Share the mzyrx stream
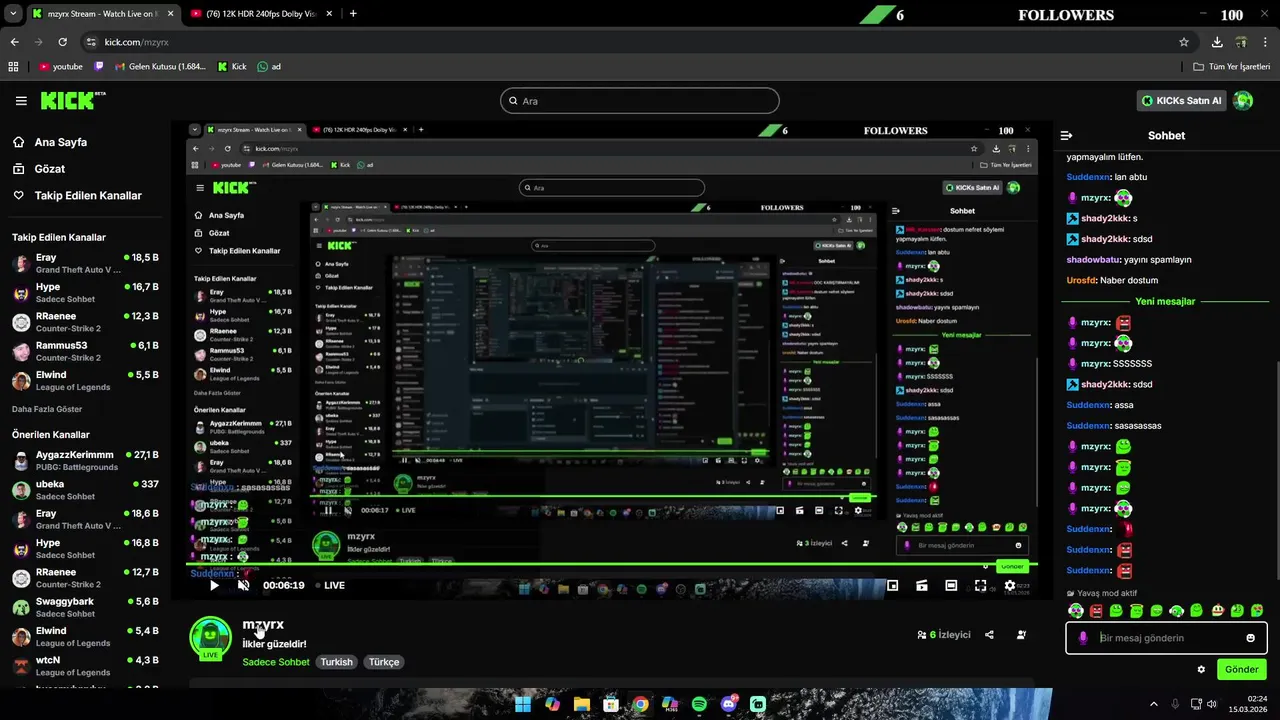Viewport: 1280px width, 720px height. 989,635
